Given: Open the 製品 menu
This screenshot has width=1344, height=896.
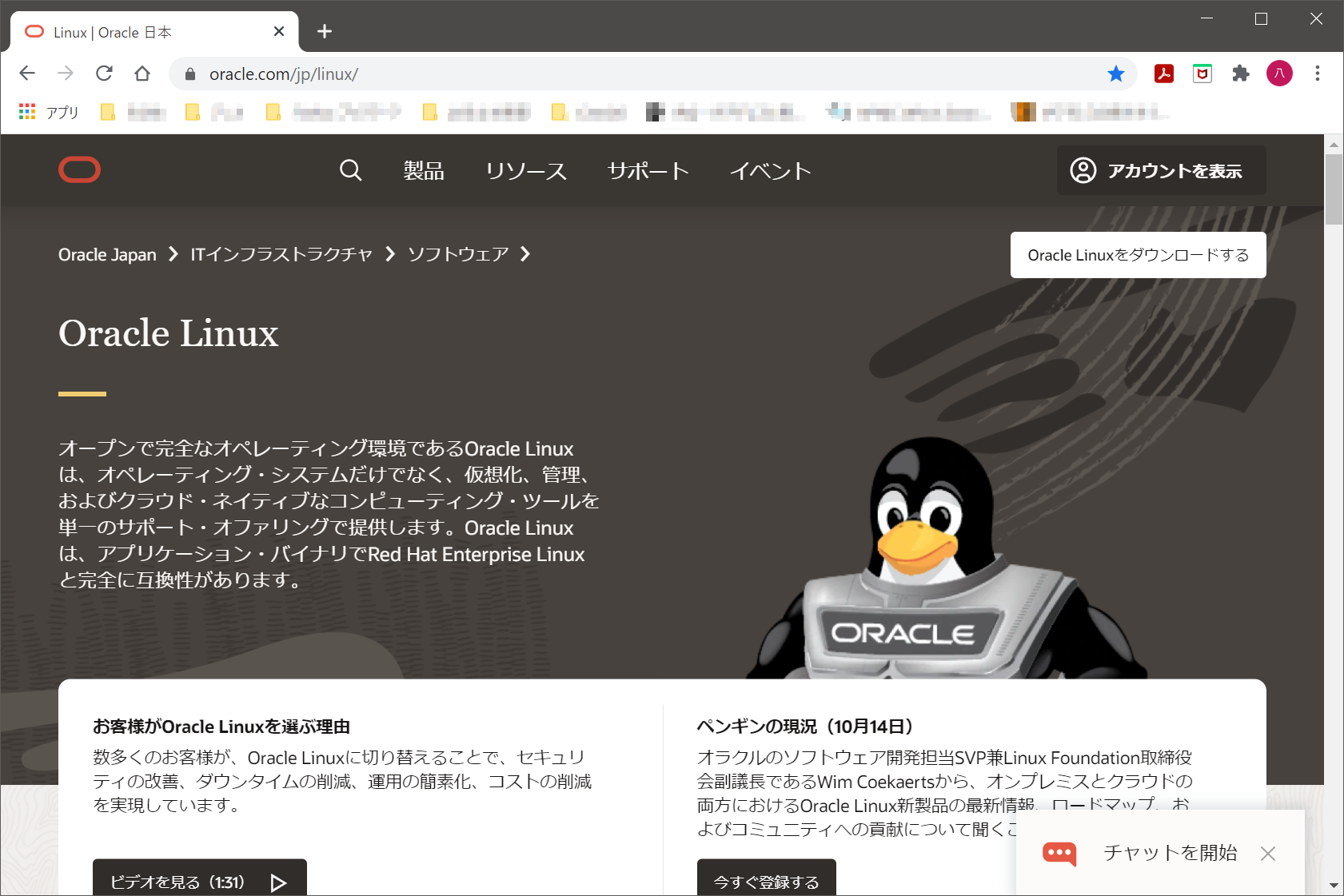Looking at the screenshot, I should click(424, 171).
